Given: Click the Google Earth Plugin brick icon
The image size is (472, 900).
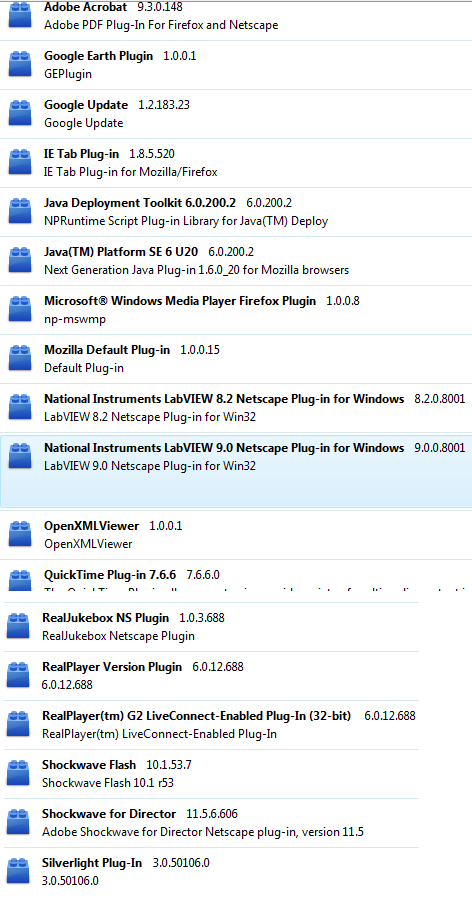Looking at the screenshot, I should click(20, 64).
